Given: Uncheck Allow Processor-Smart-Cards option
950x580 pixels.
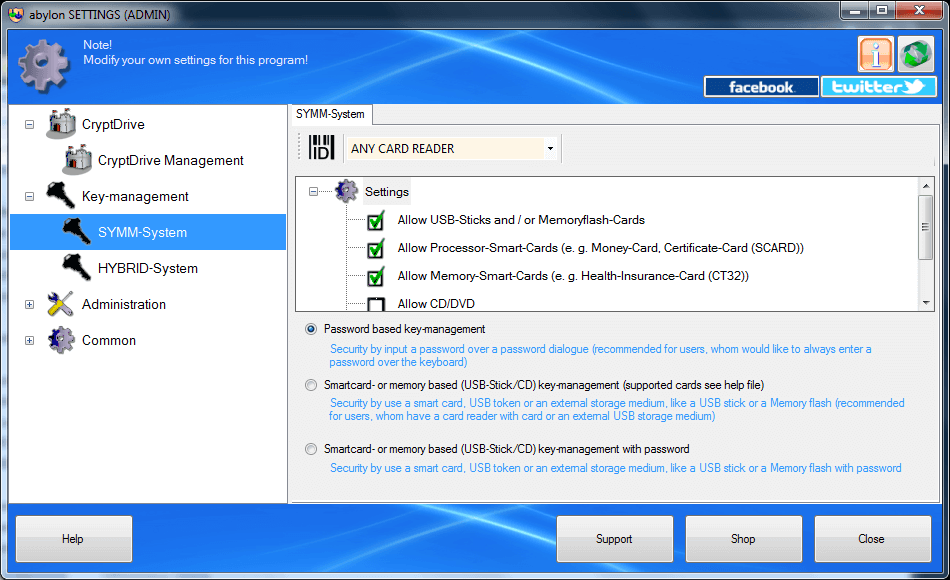Looking at the screenshot, I should point(376,248).
